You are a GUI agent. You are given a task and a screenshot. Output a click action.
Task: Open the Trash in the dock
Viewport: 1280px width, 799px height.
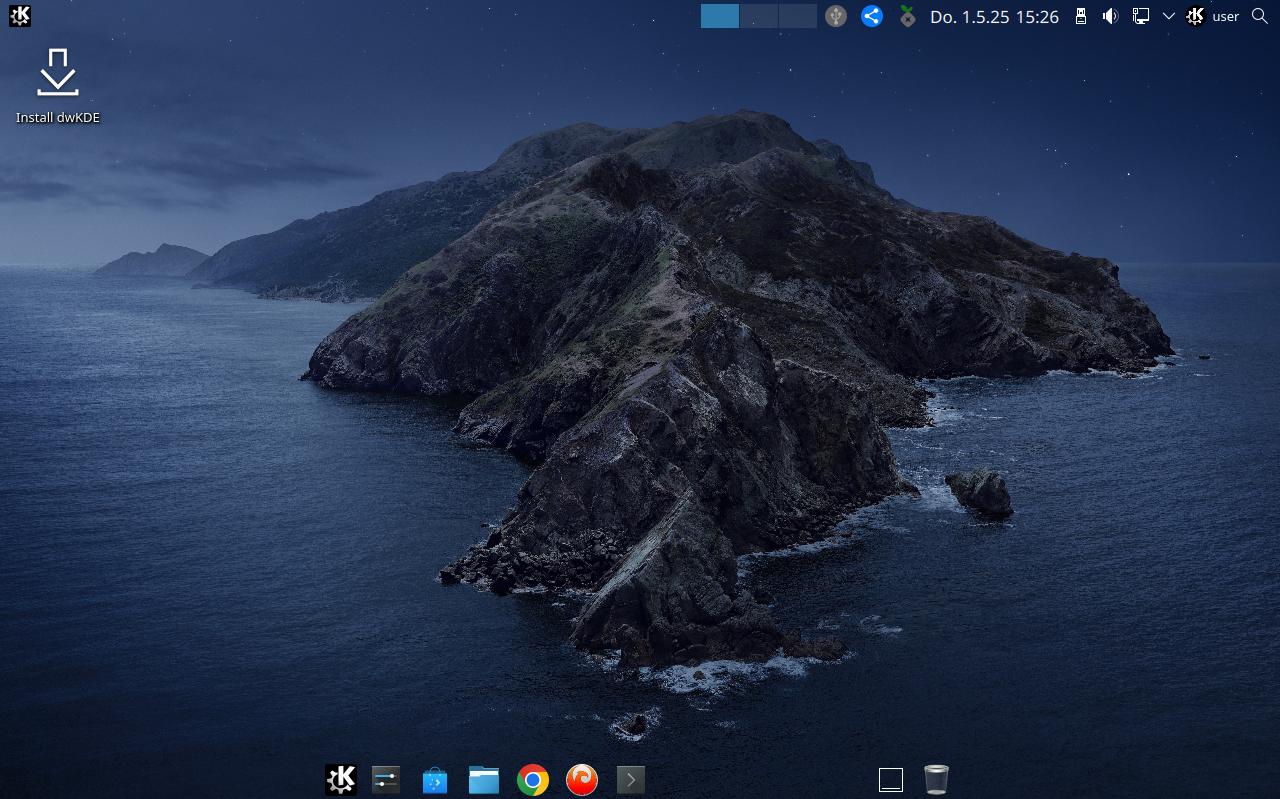(x=936, y=779)
